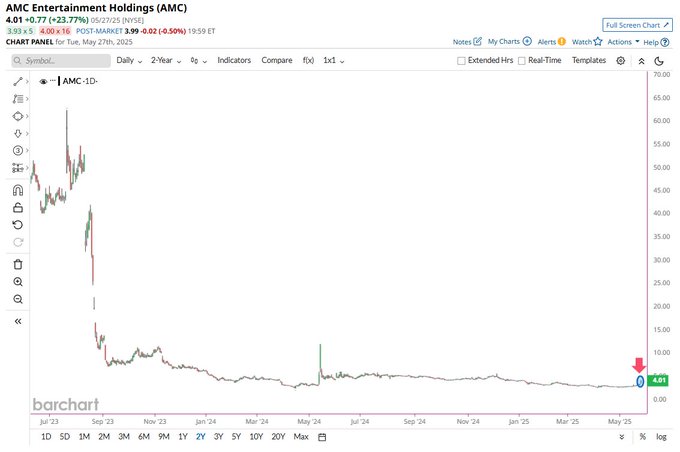Zoom out on the chart
The image size is (680, 452).
tap(18, 299)
